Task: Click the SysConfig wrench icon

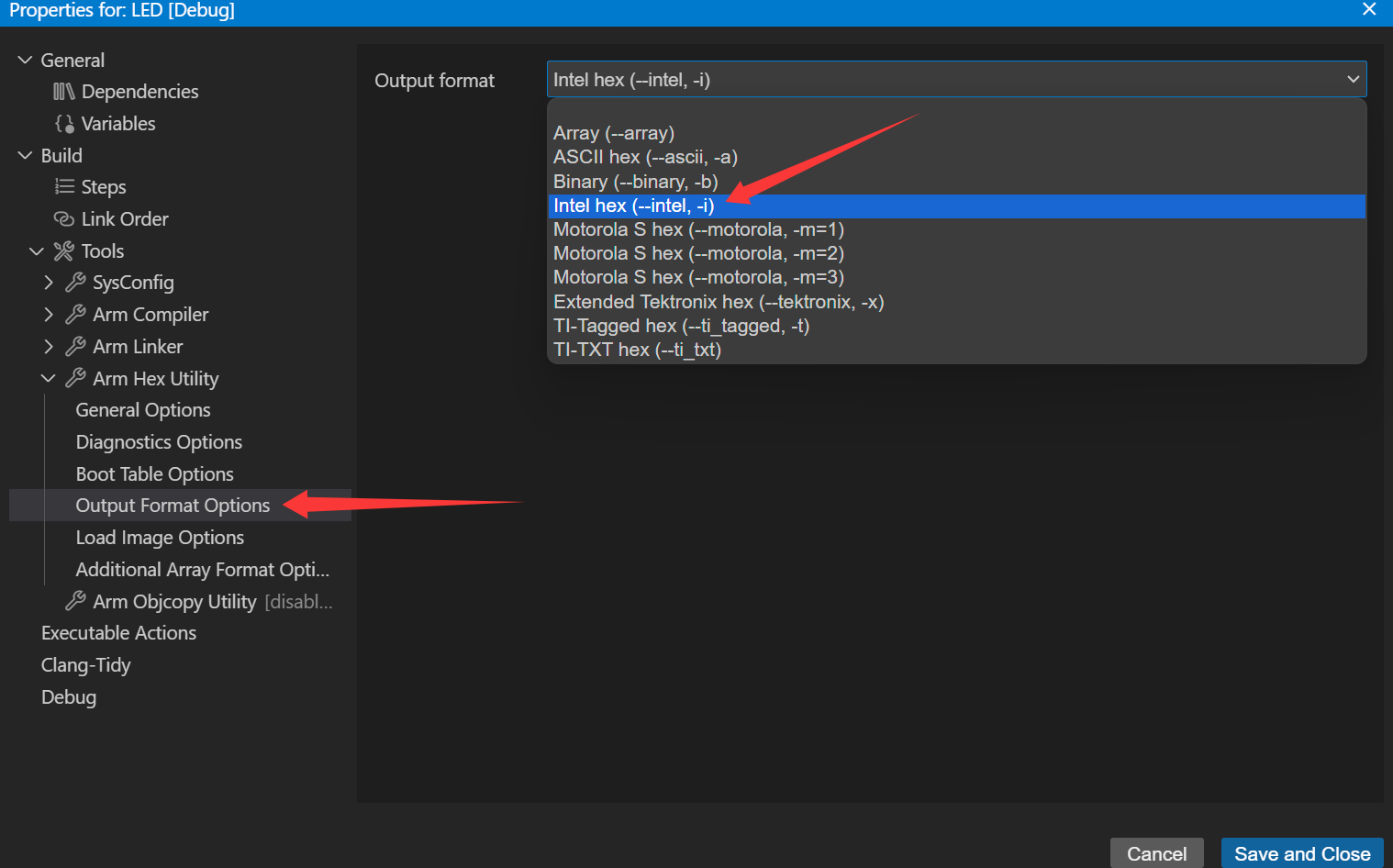Action: 75,283
